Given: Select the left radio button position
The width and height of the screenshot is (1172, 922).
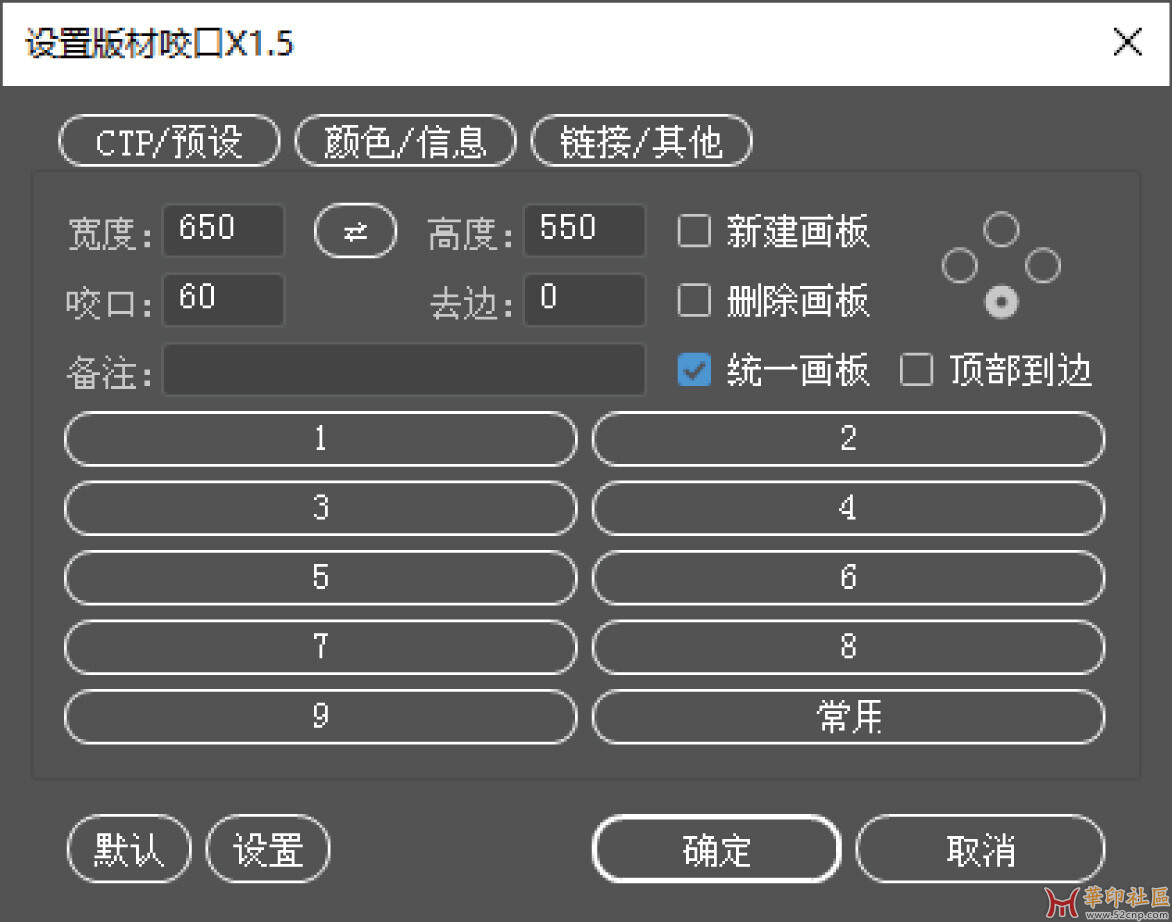Looking at the screenshot, I should pos(960,266).
